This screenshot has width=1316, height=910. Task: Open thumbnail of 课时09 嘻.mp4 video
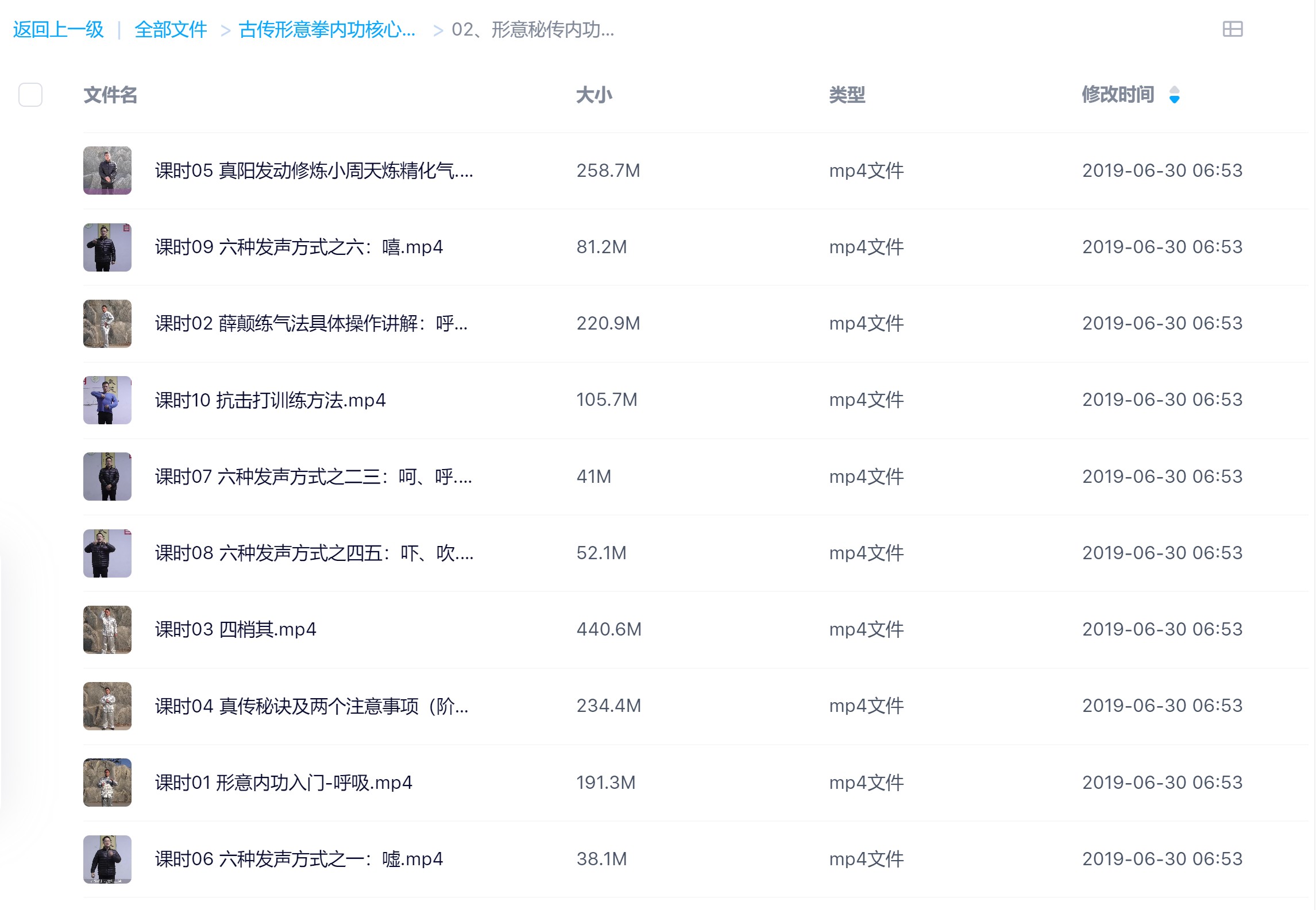click(x=107, y=247)
